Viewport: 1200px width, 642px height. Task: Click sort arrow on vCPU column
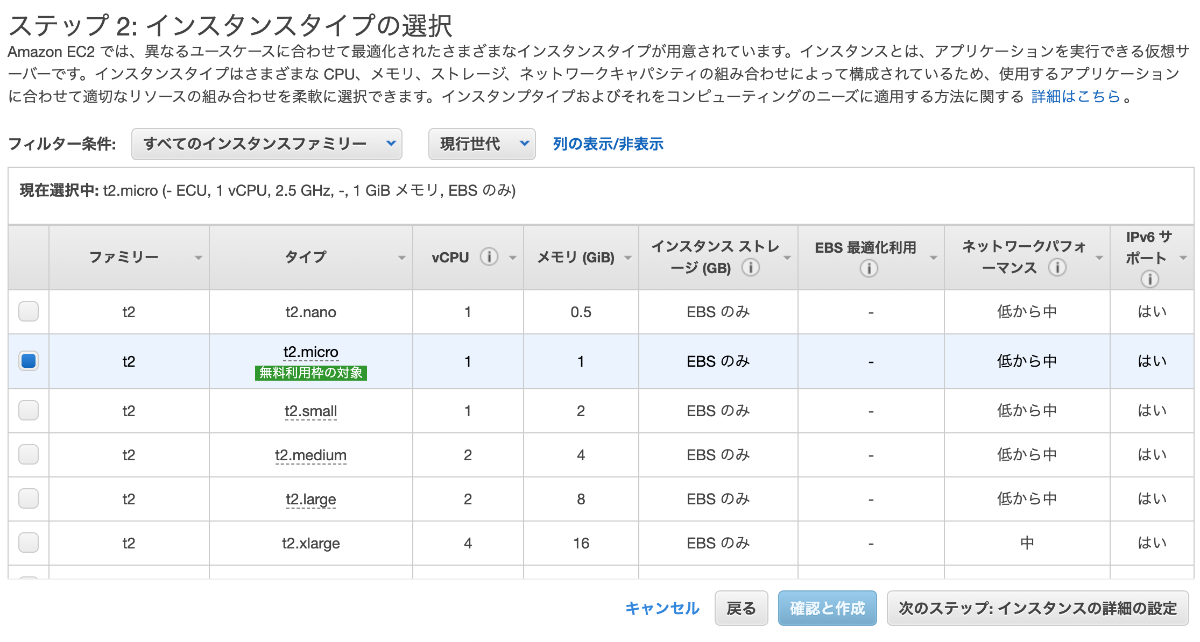[512, 259]
